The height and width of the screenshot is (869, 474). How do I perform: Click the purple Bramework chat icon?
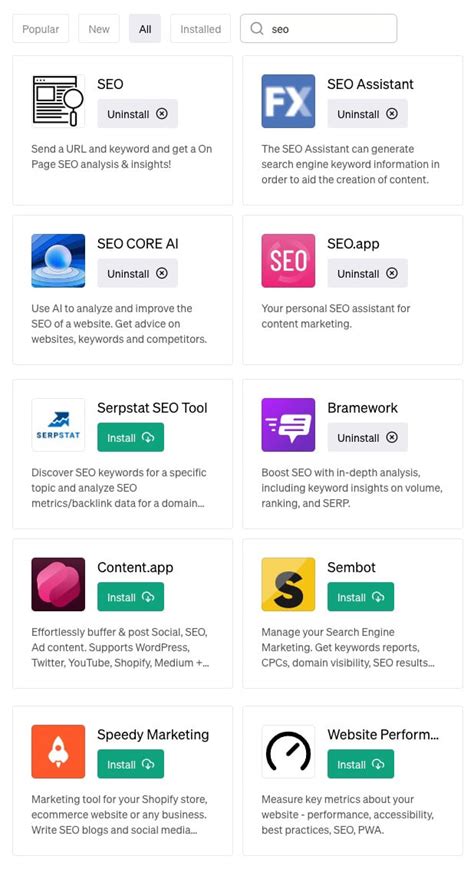pos(288,425)
